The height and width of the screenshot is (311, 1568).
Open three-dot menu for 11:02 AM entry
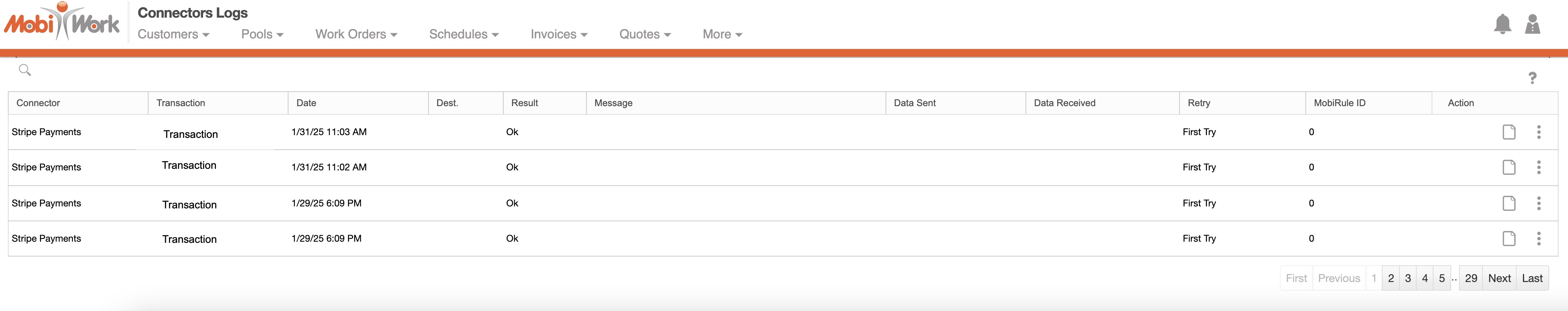[1538, 167]
